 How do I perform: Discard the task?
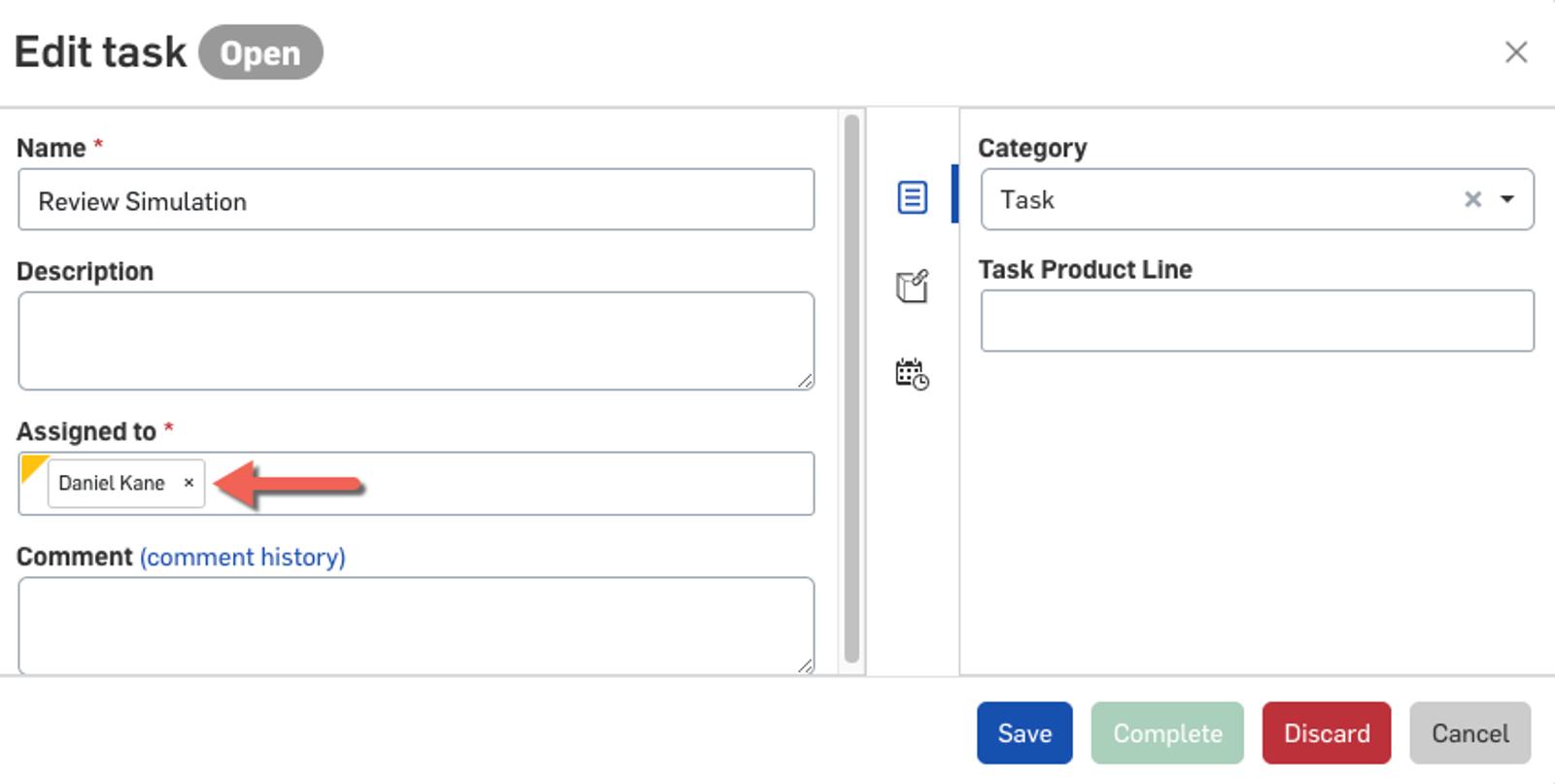click(x=1326, y=733)
